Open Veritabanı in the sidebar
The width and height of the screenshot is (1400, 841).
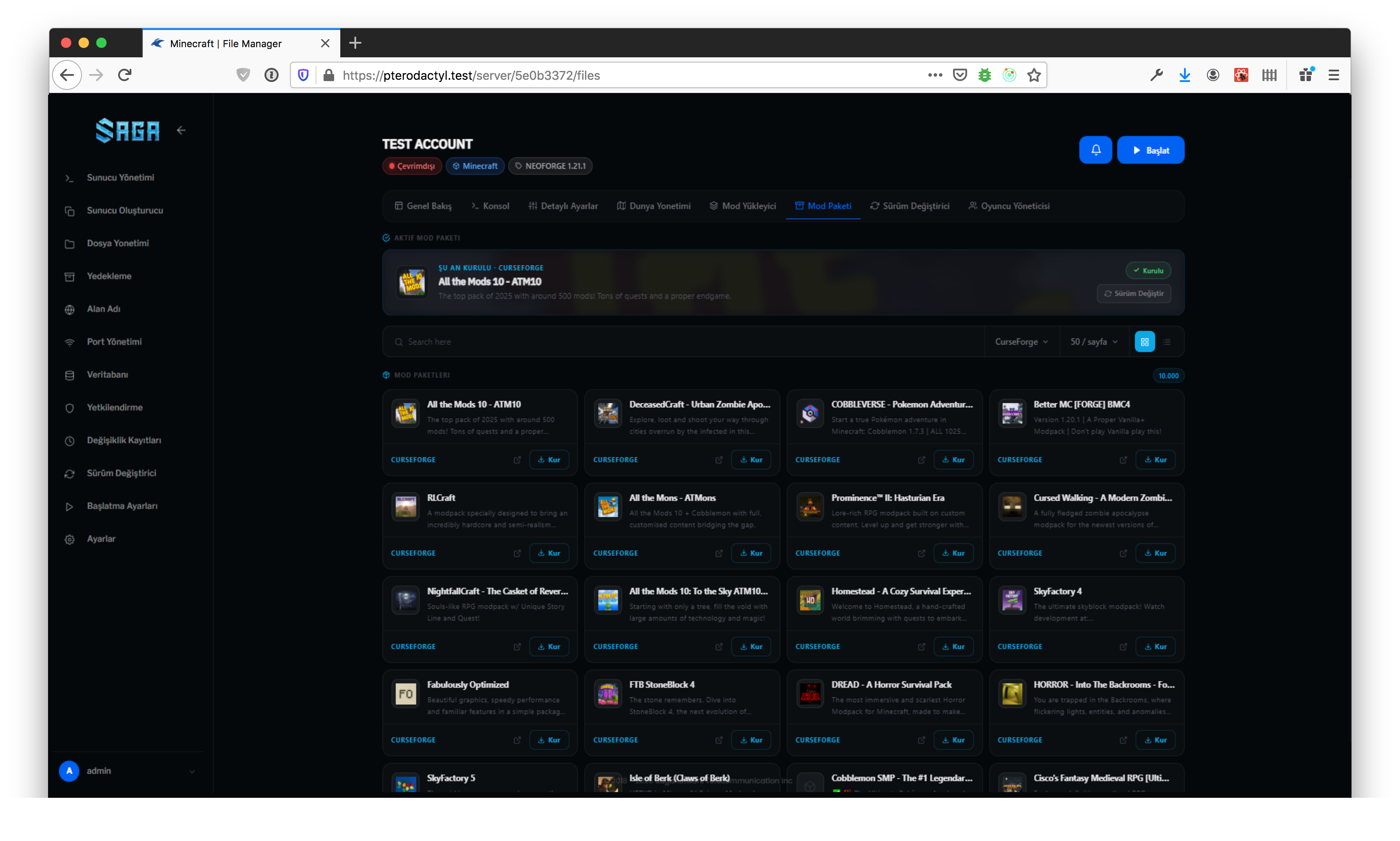107,375
